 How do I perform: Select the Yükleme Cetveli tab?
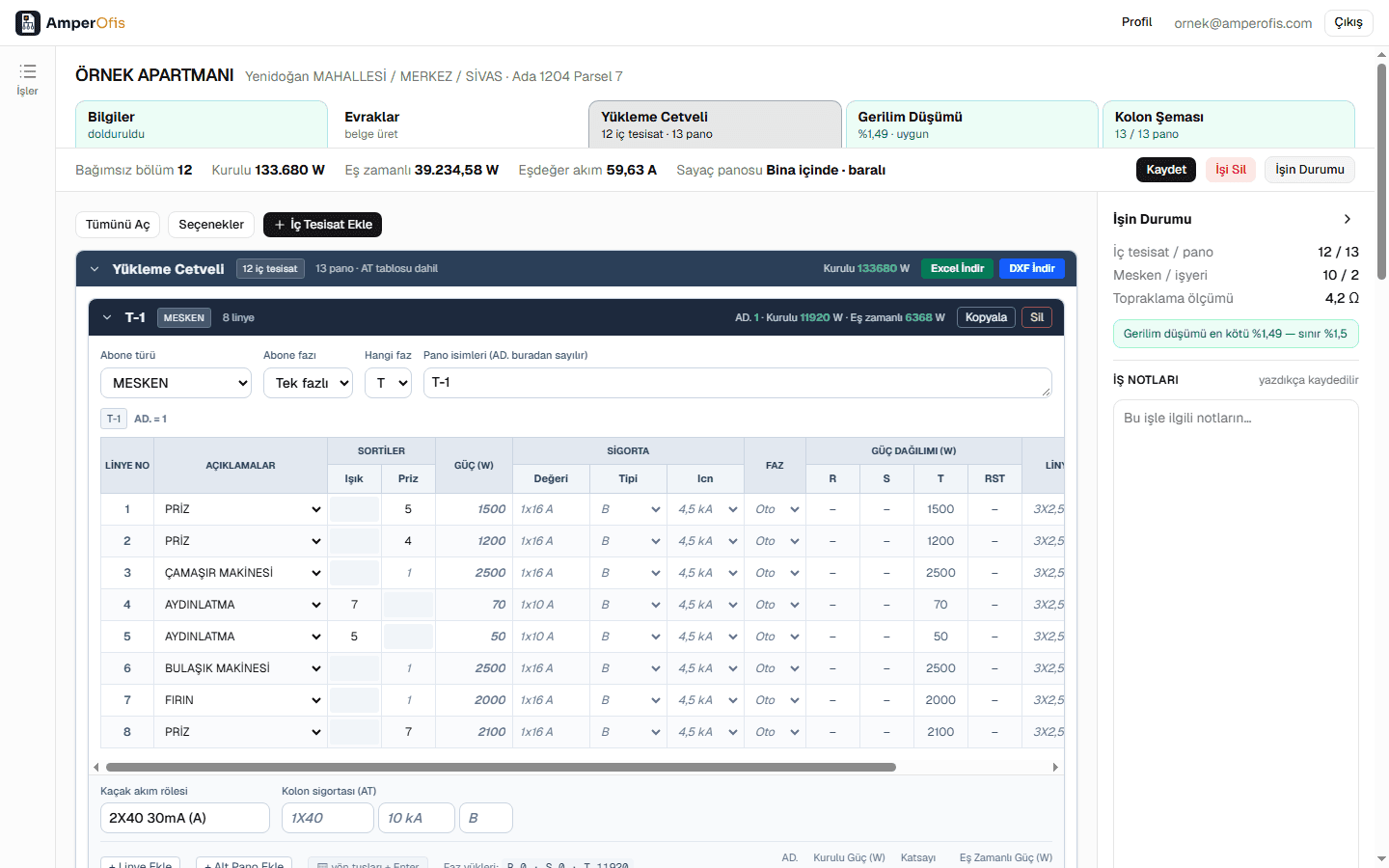point(715,124)
